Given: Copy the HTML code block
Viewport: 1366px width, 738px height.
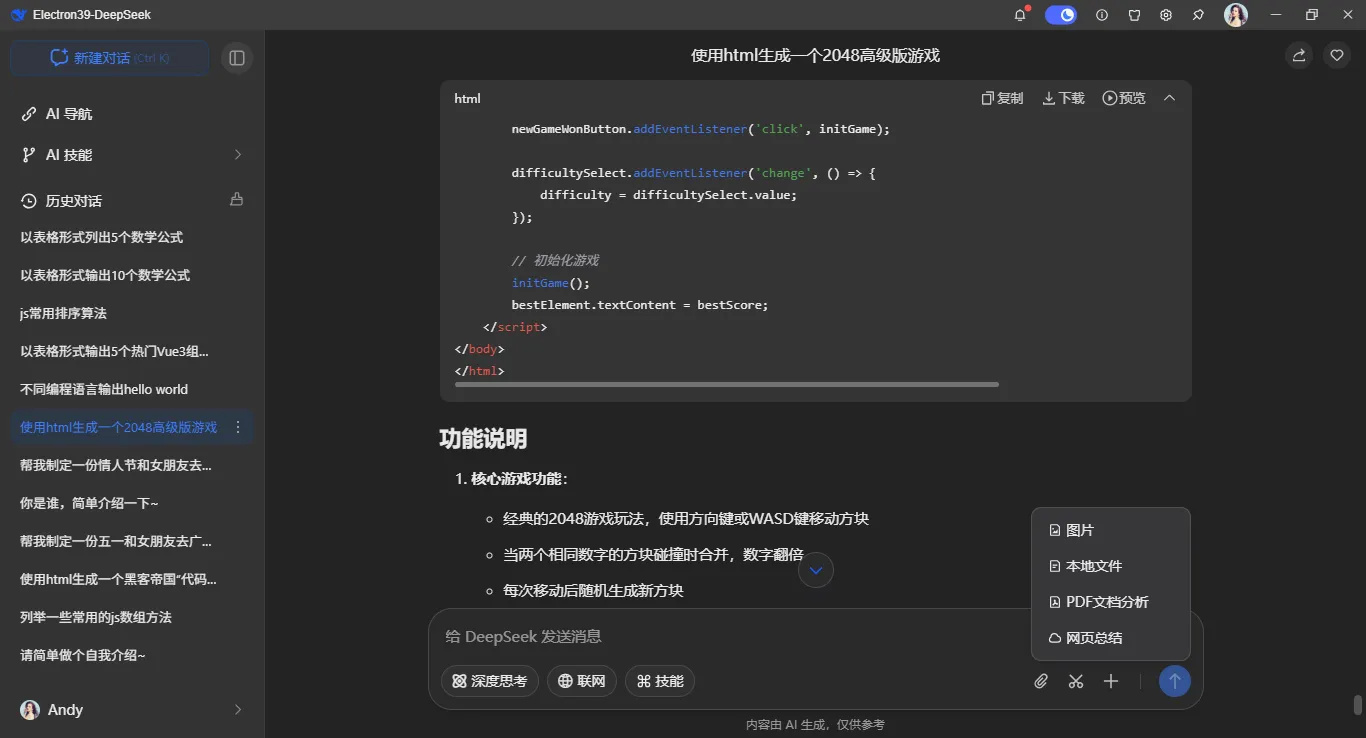Looking at the screenshot, I should 1002,97.
